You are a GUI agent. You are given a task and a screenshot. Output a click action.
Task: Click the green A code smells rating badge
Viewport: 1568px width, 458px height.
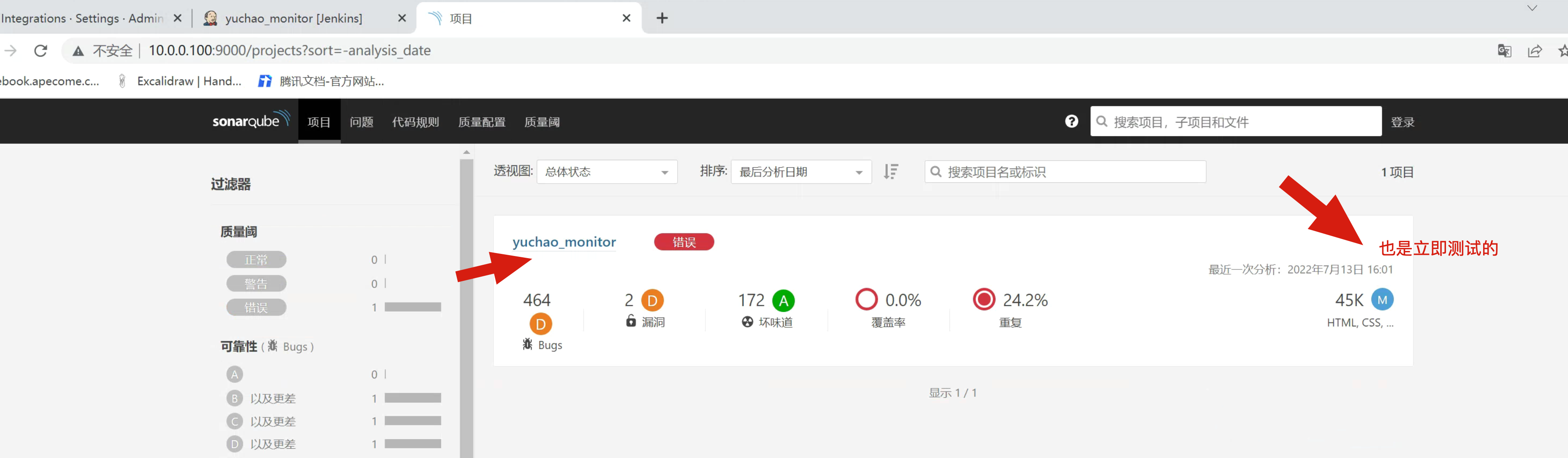click(783, 300)
